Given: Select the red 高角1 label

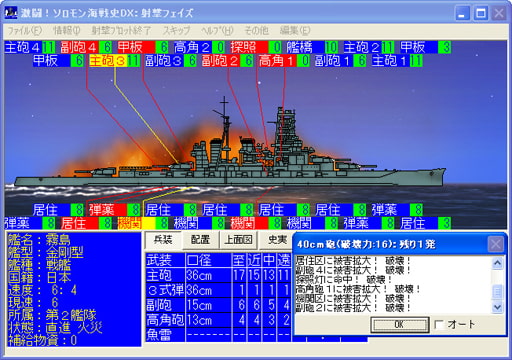Looking at the screenshot, I should point(284,61).
